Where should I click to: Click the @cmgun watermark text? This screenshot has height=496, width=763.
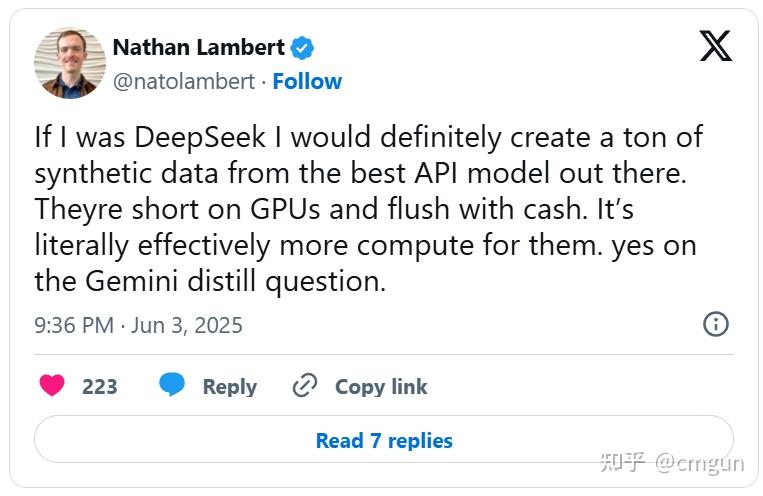(x=701, y=462)
